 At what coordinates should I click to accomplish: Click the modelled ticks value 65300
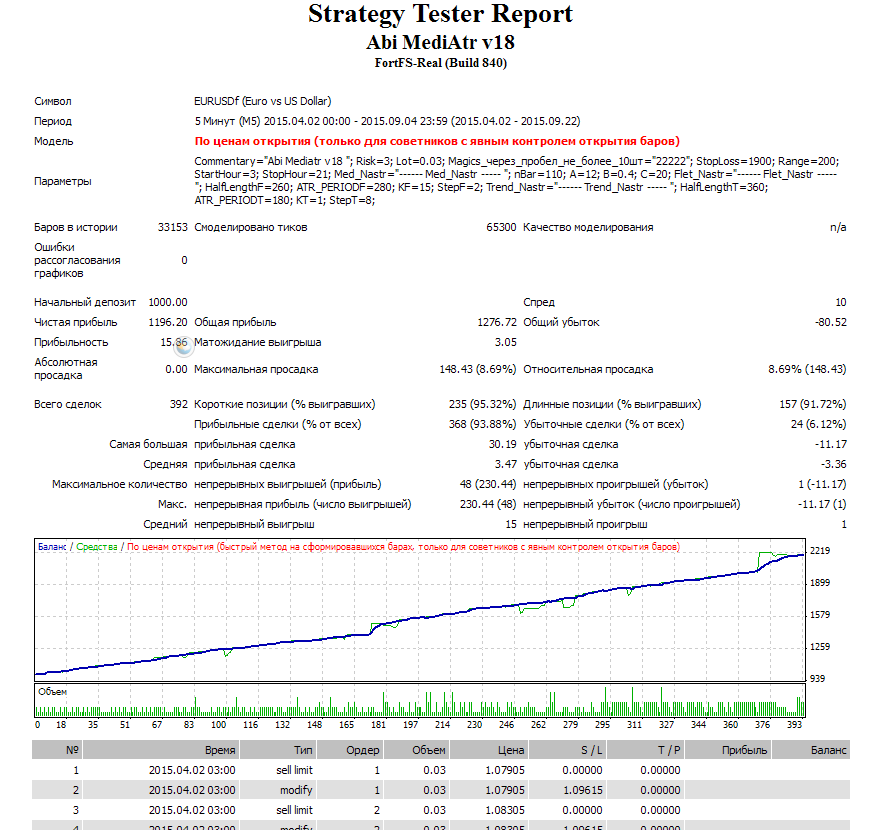501,227
